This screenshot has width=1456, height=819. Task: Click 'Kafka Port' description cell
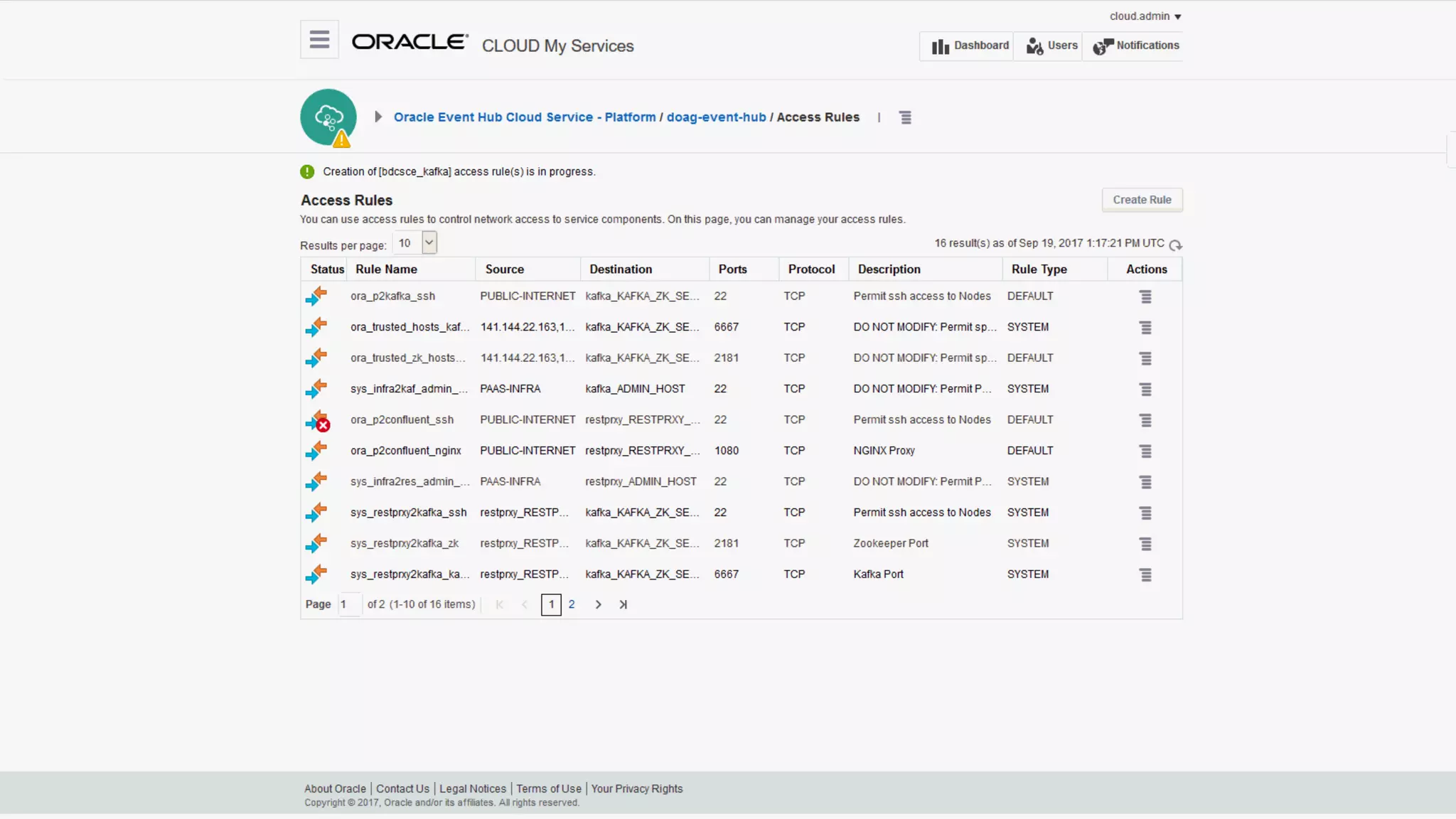point(878,574)
